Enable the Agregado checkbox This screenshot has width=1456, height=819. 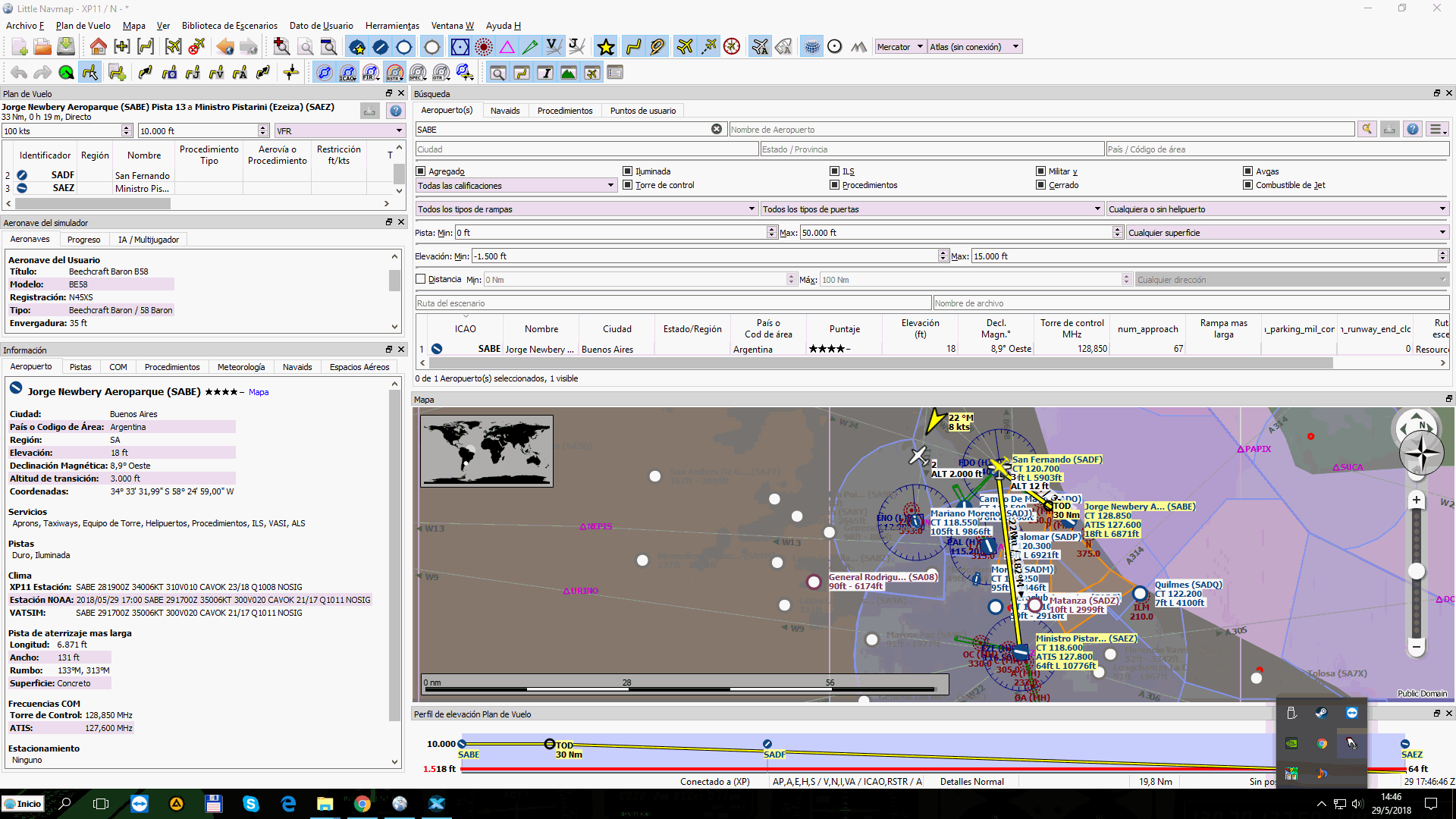coord(421,171)
